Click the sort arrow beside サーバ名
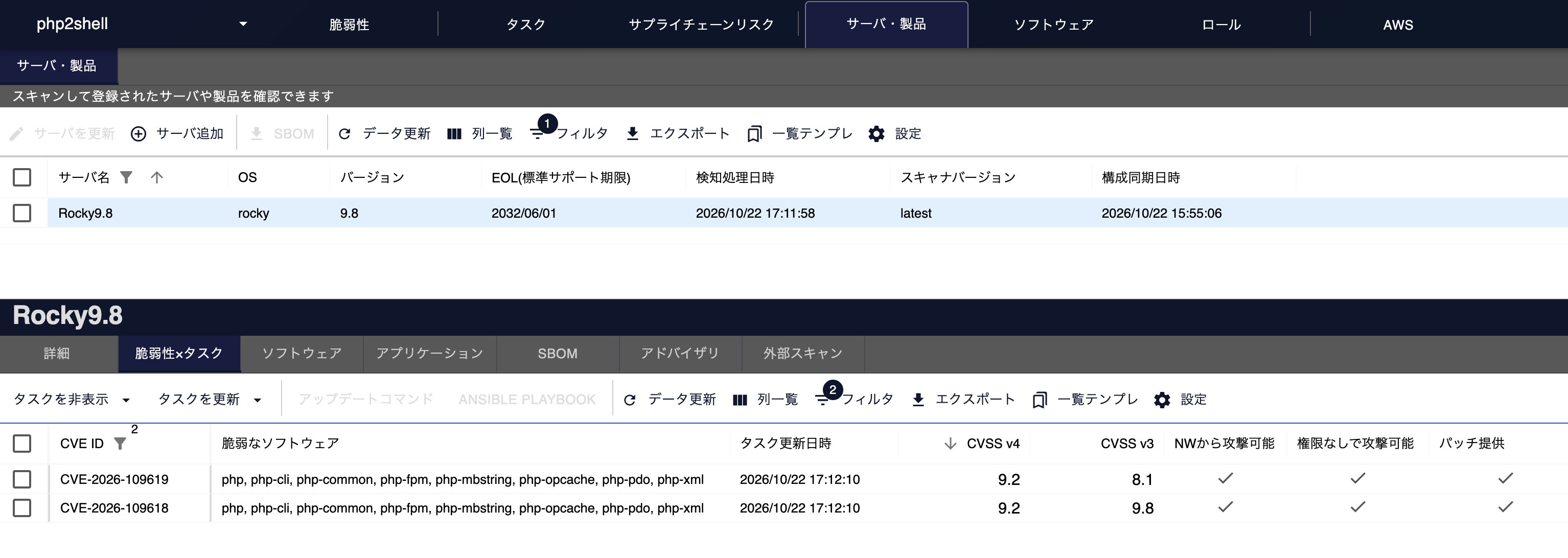The width and height of the screenshot is (1568, 558). 157,177
